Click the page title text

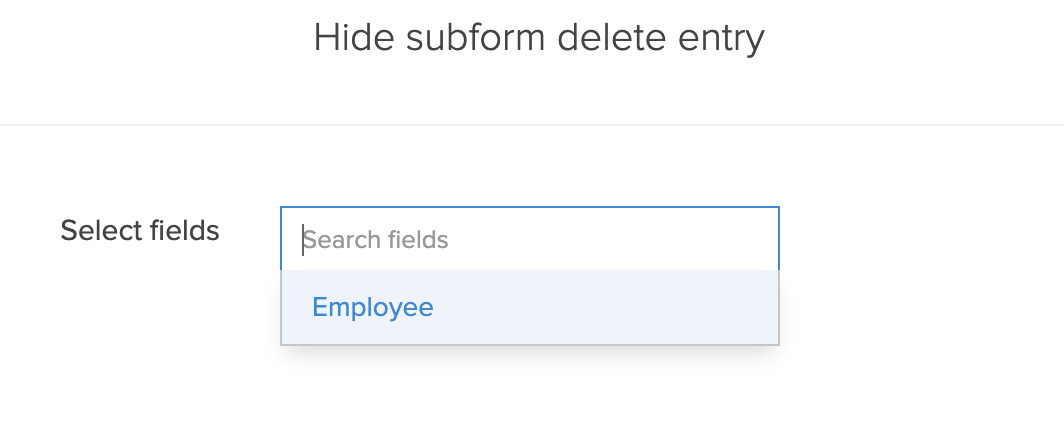pos(539,38)
